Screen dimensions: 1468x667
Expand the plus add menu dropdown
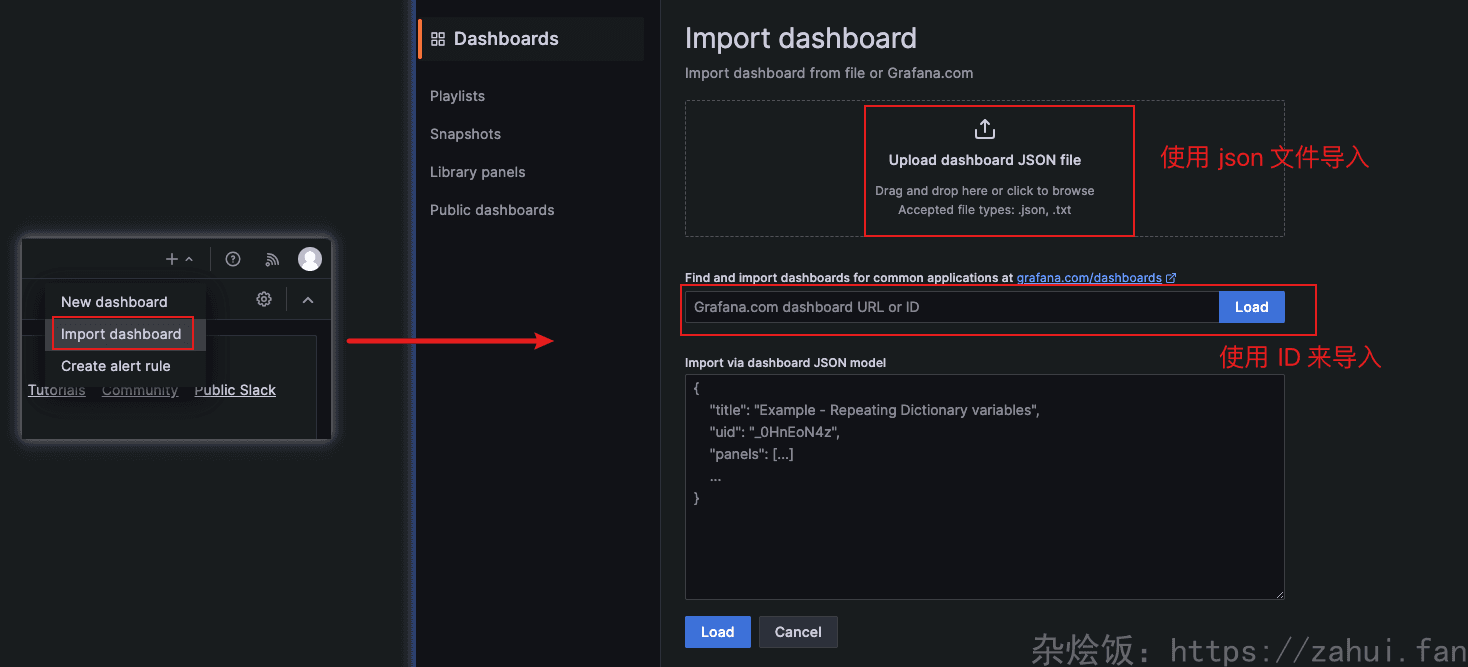tap(178, 259)
